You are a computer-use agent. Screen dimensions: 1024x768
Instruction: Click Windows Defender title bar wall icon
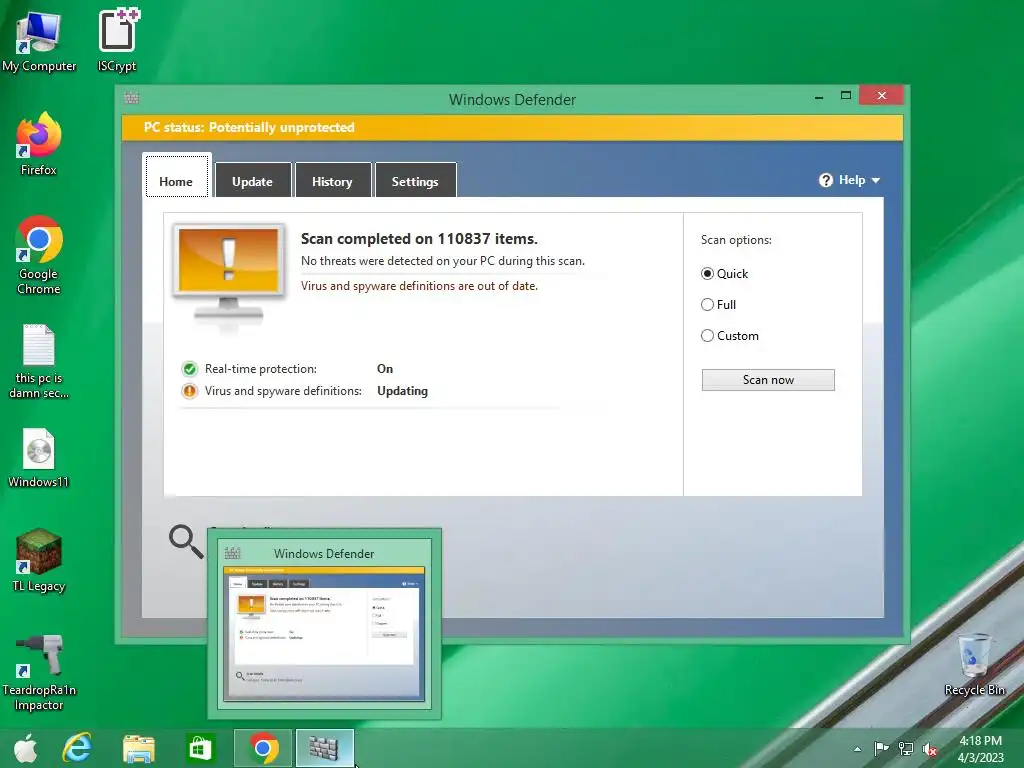pyautogui.click(x=131, y=98)
